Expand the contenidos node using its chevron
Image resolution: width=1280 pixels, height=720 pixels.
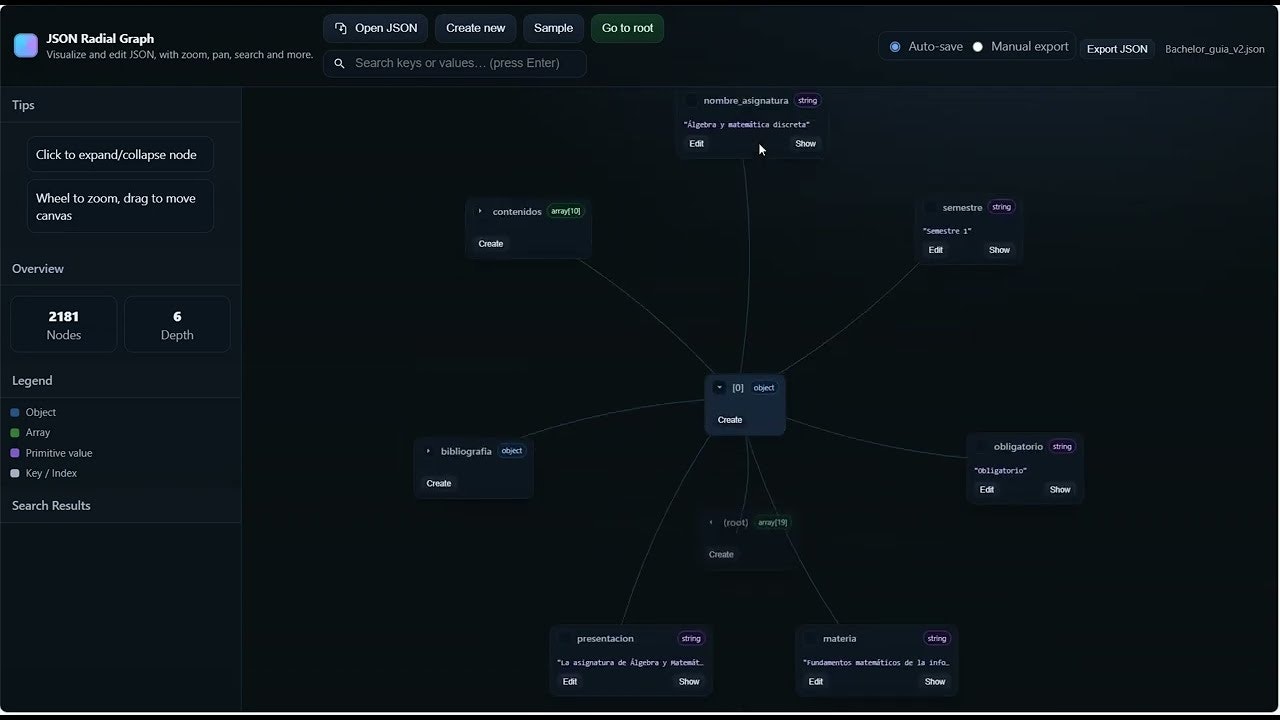[x=480, y=211]
